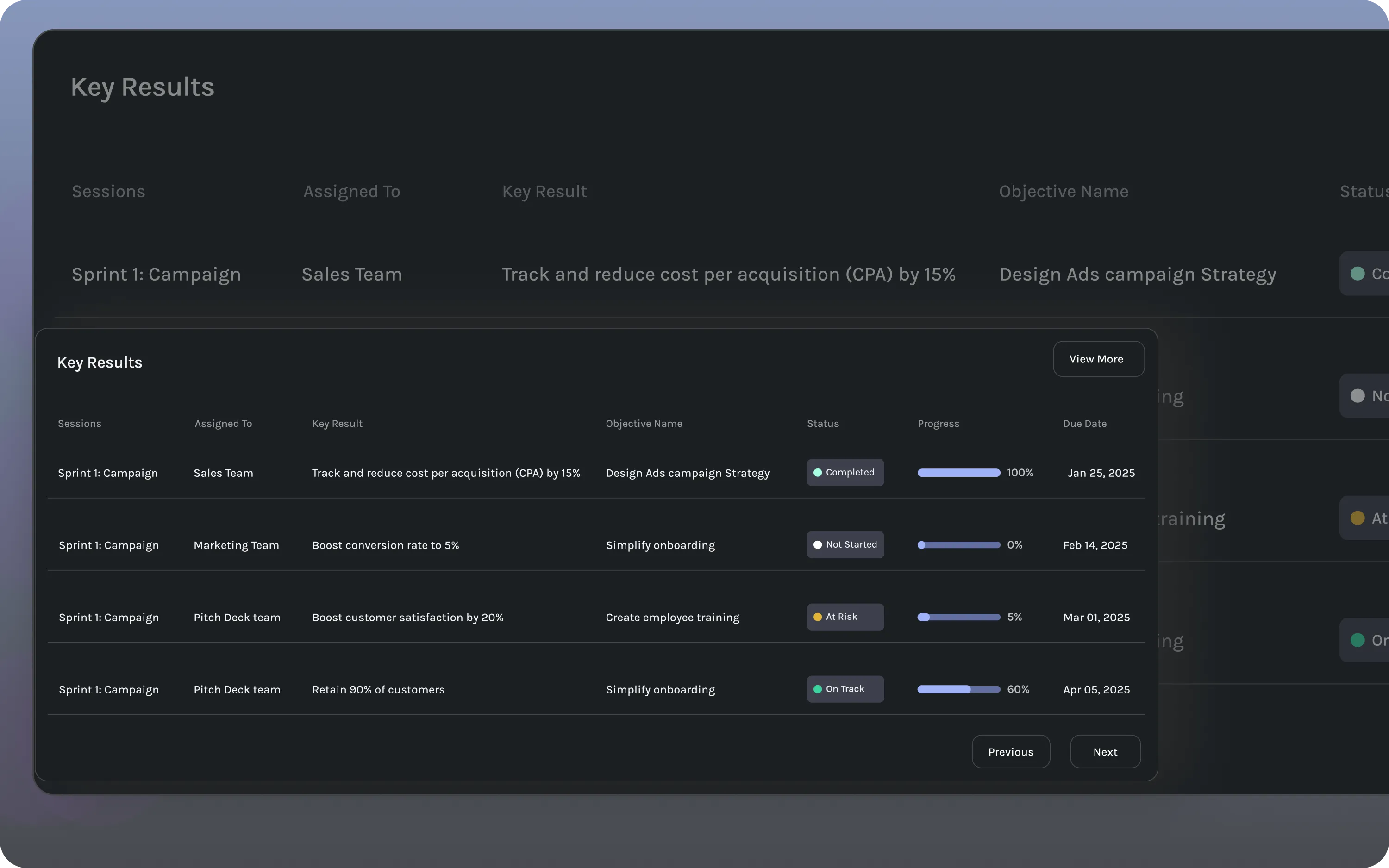This screenshot has width=1389, height=868.
Task: Click the Create employee training objective
Action: pyautogui.click(x=672, y=618)
